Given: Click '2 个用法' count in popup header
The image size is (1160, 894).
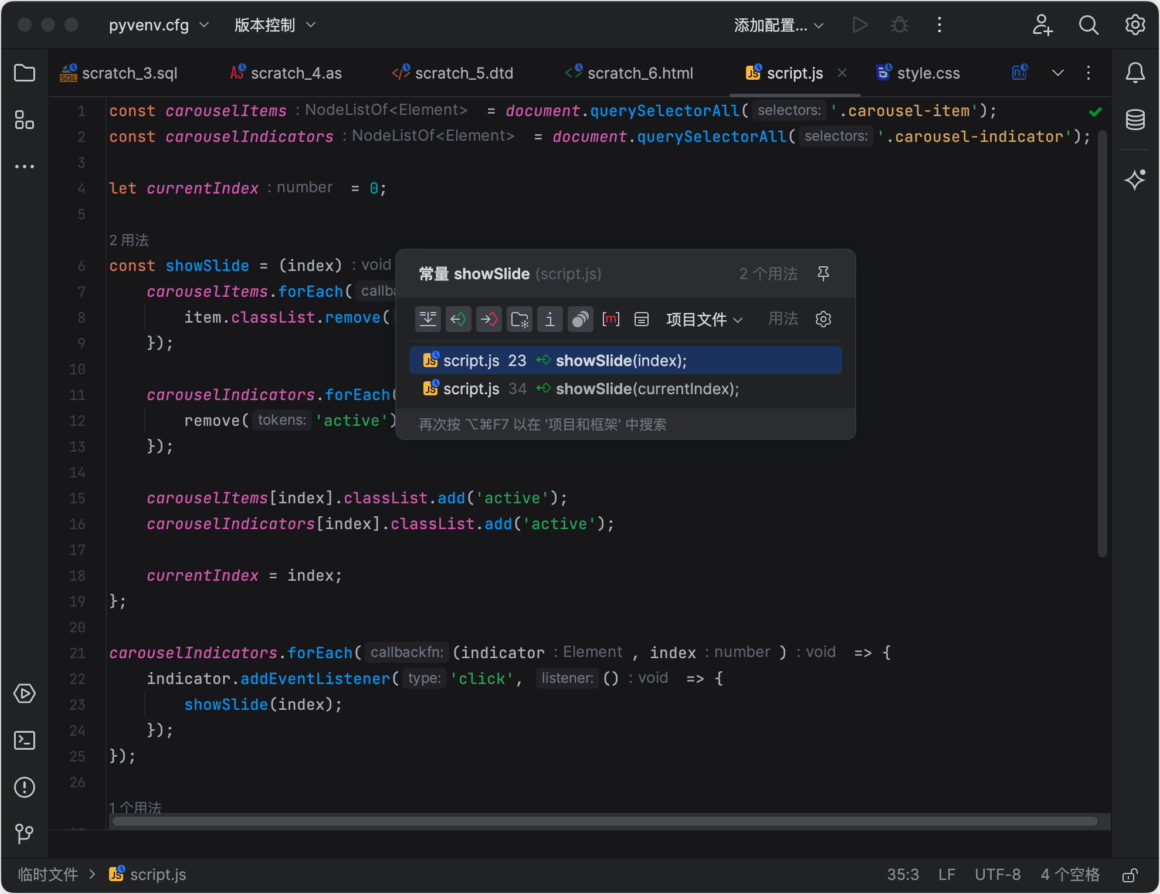Looking at the screenshot, I should 768,274.
